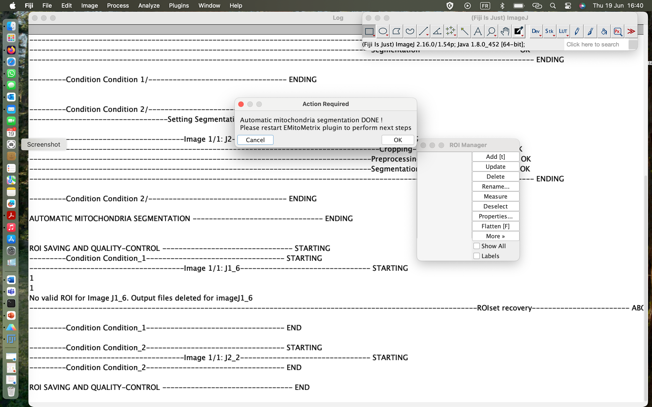652x407 pixels.
Task: Click Flatten [F] in ROI Manager
Action: pyautogui.click(x=495, y=227)
